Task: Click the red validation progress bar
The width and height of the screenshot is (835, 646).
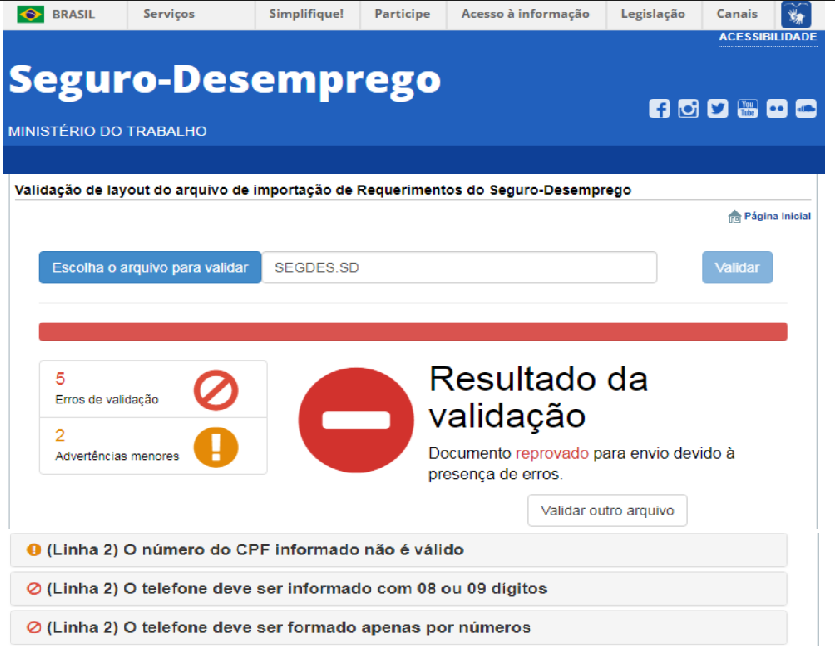Action: (x=413, y=332)
